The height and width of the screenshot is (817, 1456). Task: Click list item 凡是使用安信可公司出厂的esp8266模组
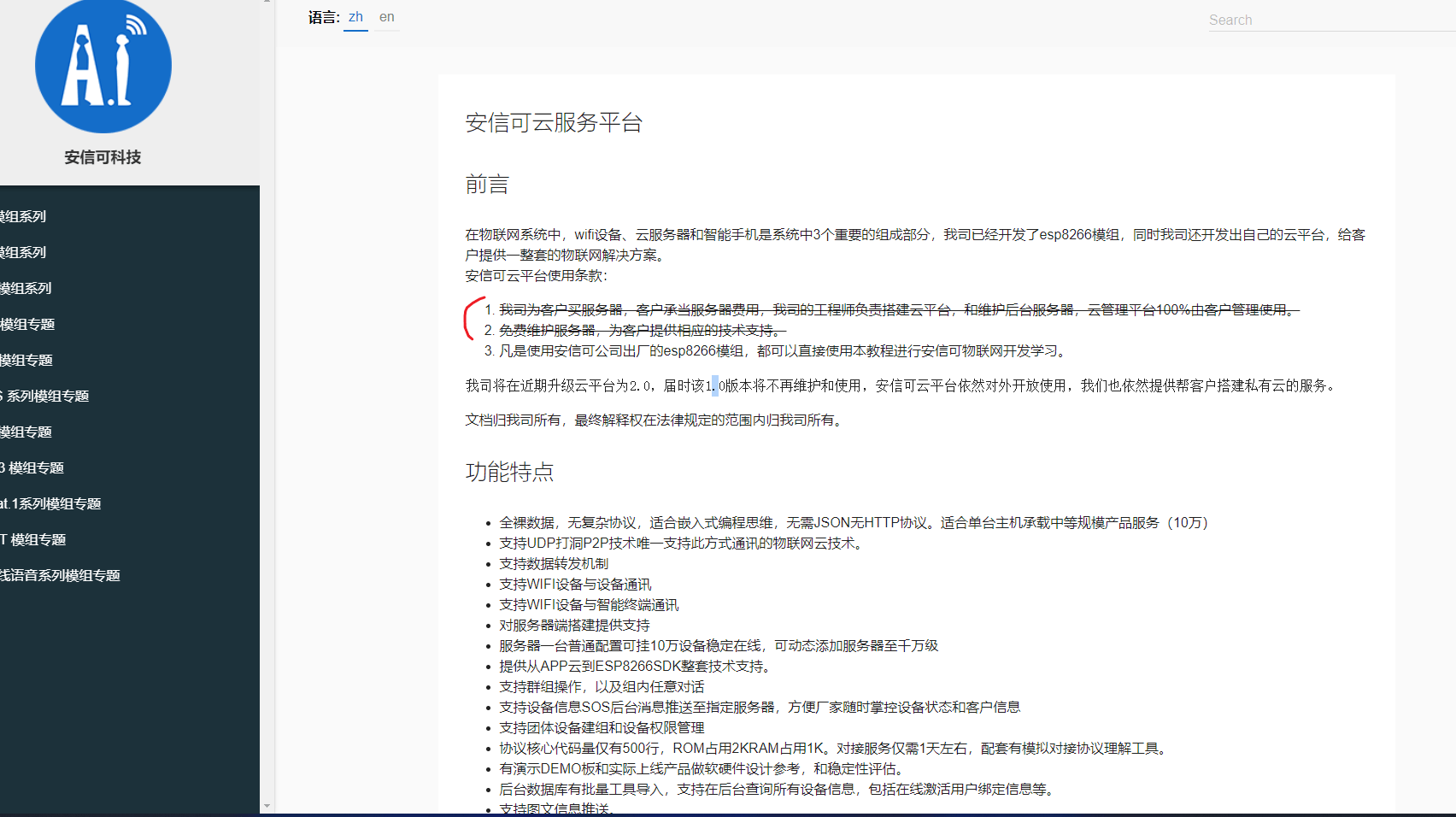(784, 350)
